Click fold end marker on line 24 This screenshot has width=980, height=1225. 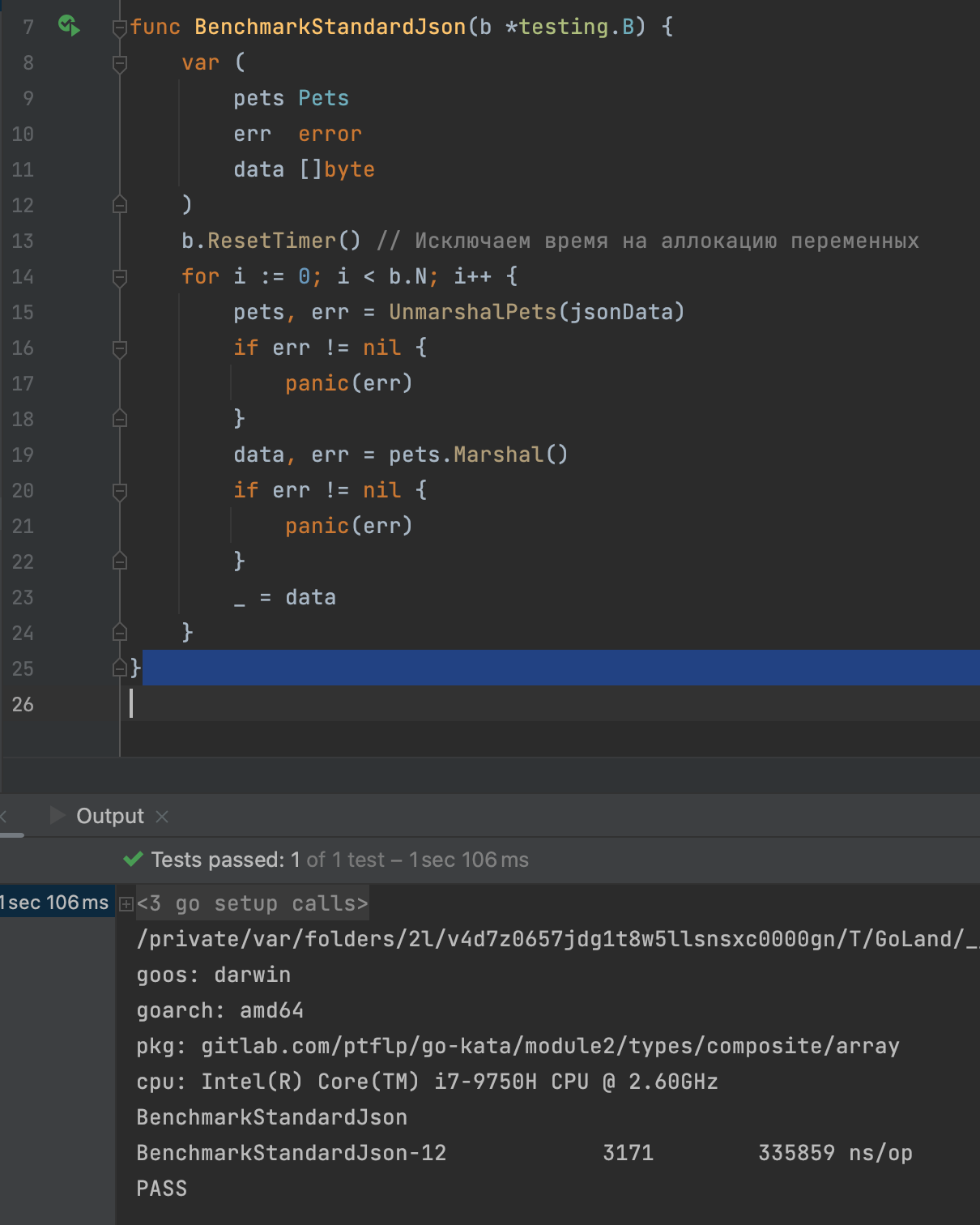(120, 632)
